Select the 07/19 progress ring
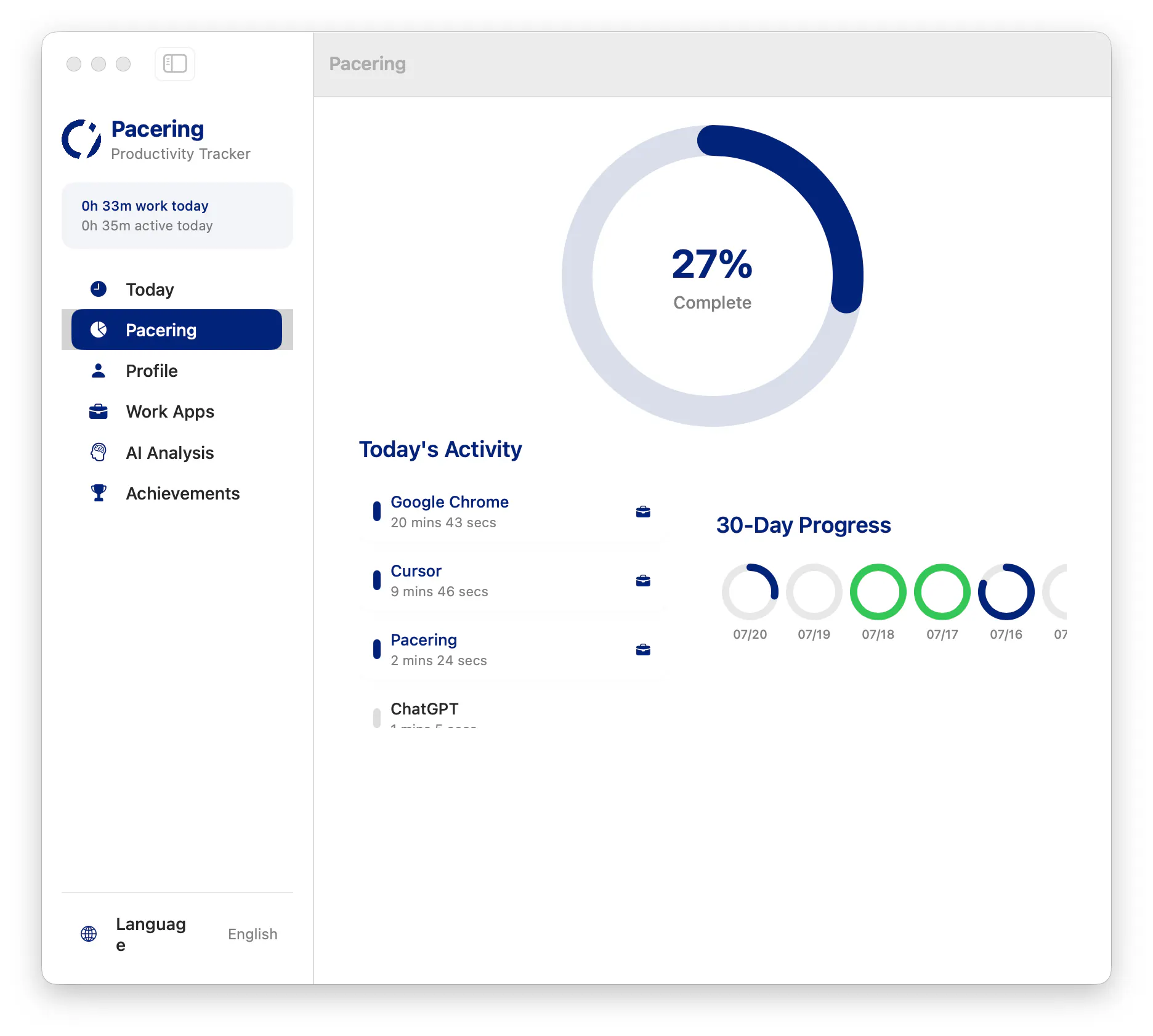Viewport: 1153px width, 1036px height. [814, 591]
